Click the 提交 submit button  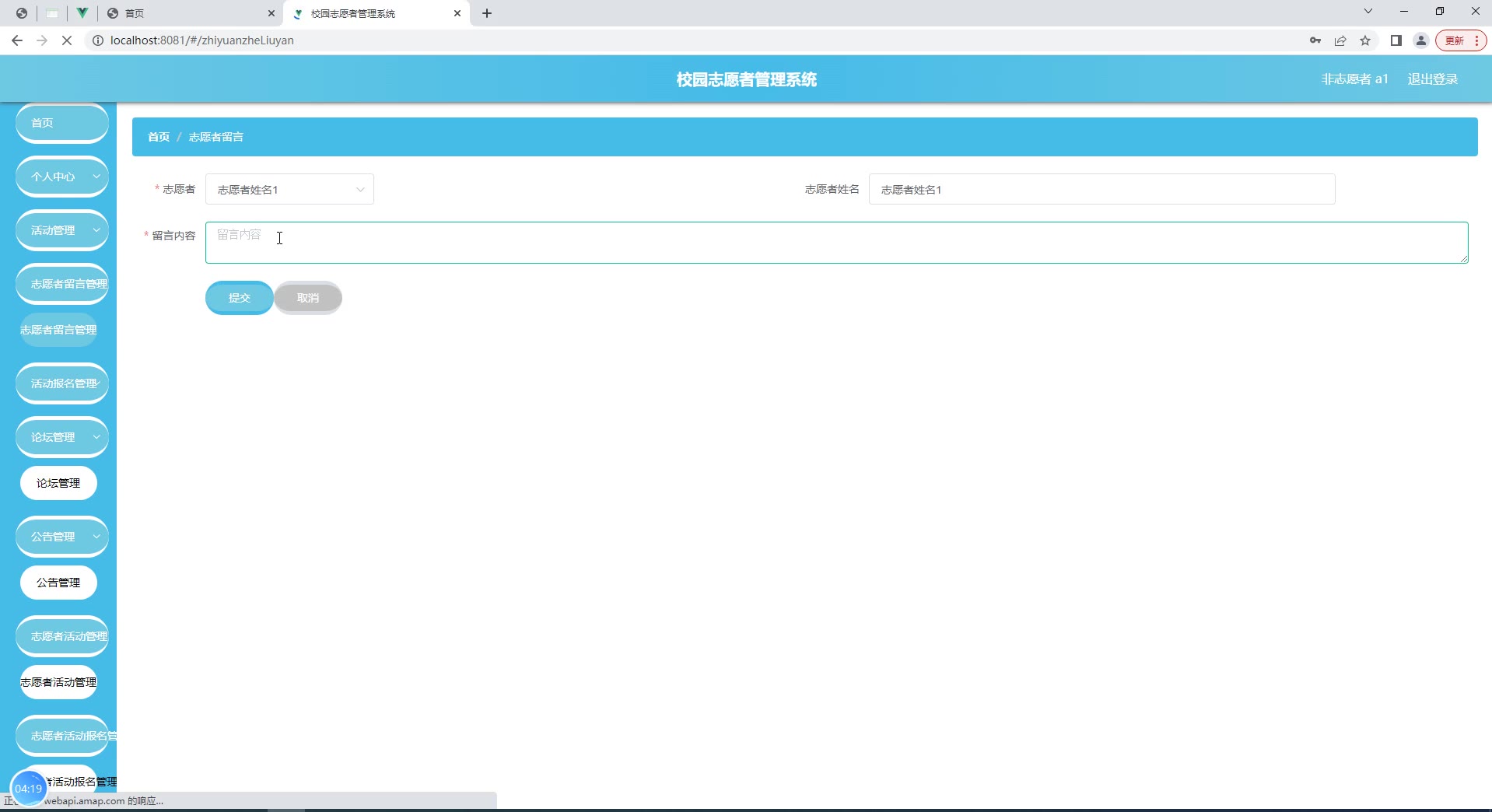[x=240, y=298]
